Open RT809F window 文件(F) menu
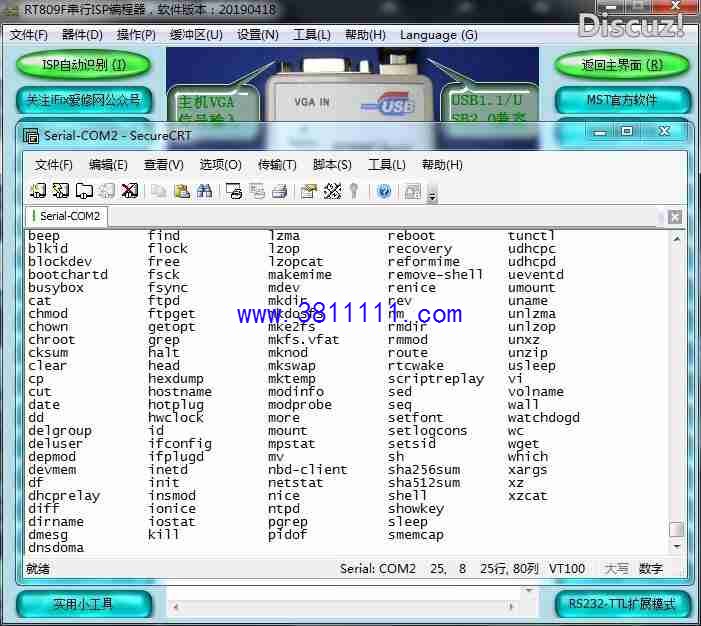 [29, 34]
